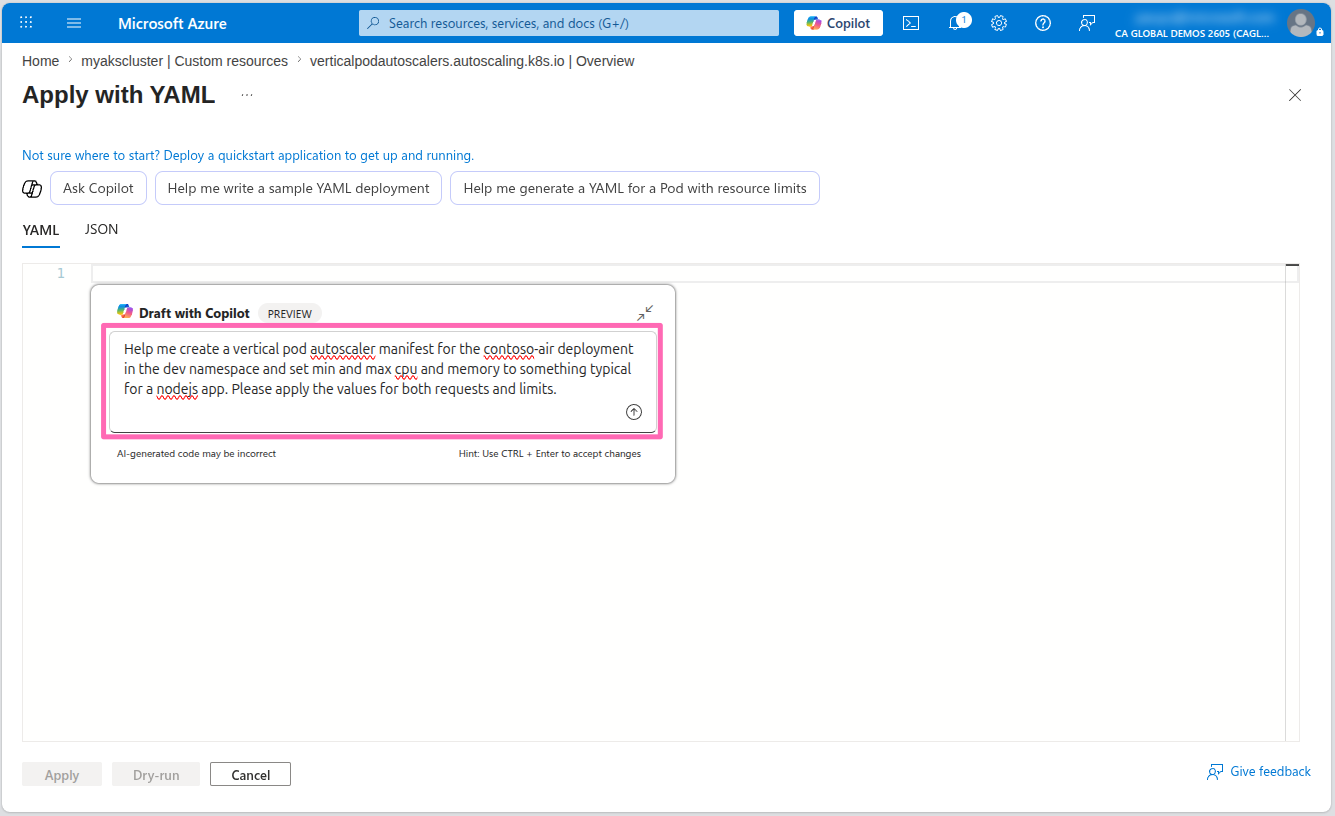Open the help question mark menu
Screen dimensions: 1335x816
[1043, 23]
